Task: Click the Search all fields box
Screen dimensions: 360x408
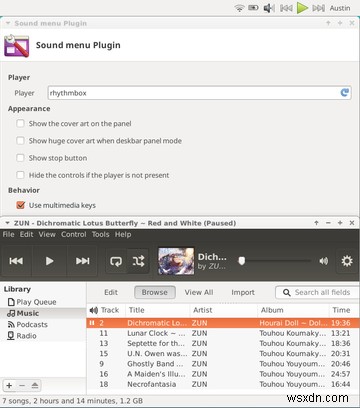Action: pyautogui.click(x=317, y=292)
